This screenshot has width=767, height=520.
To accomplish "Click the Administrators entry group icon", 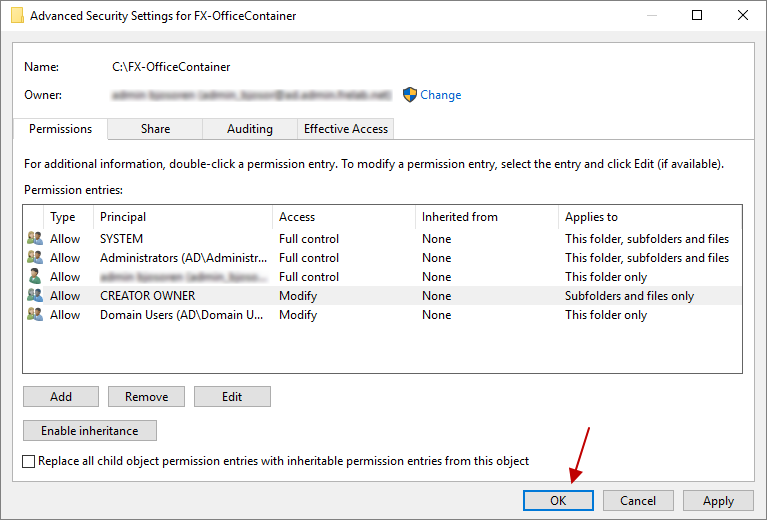I will (x=35, y=258).
